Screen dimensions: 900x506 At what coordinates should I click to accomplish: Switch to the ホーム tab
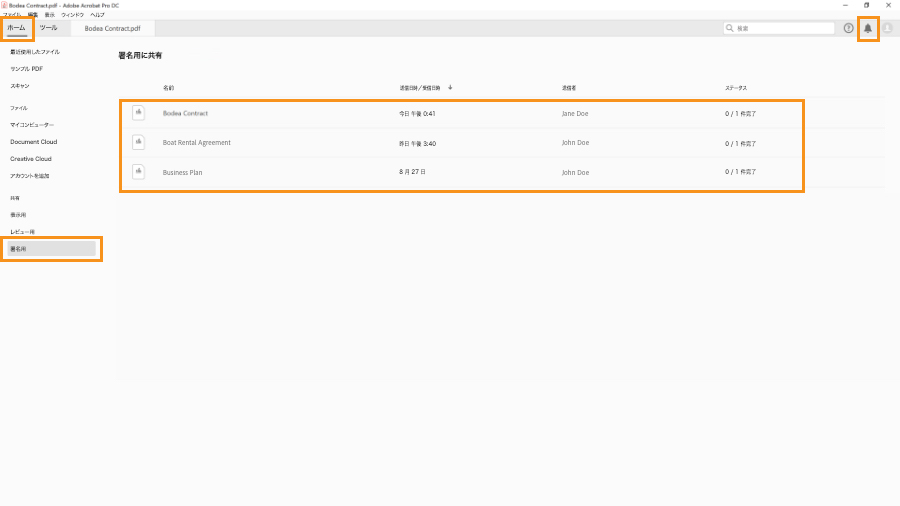[17, 28]
